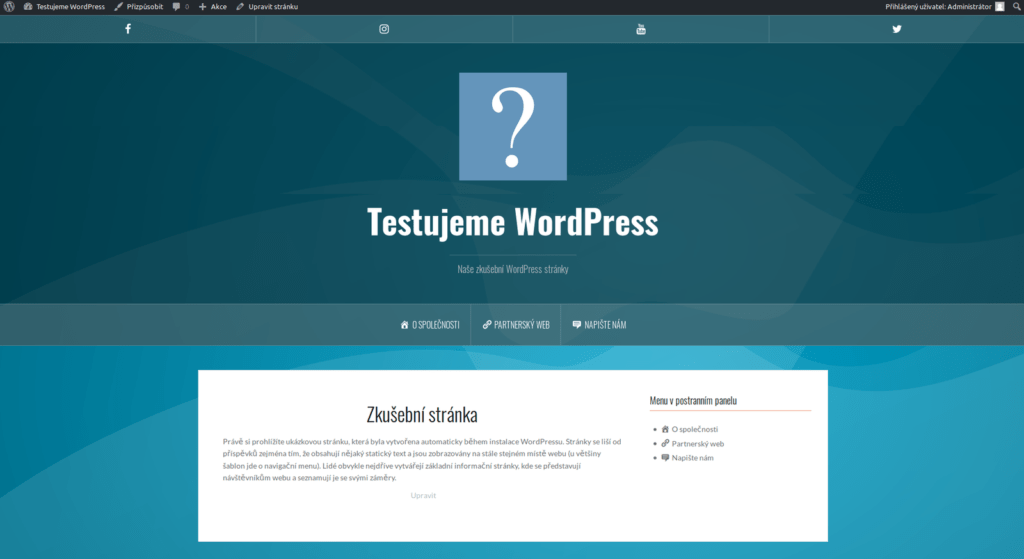This screenshot has width=1024, height=559.
Task: Open Testujeme WordPress admin bar item
Action: tap(64, 7)
